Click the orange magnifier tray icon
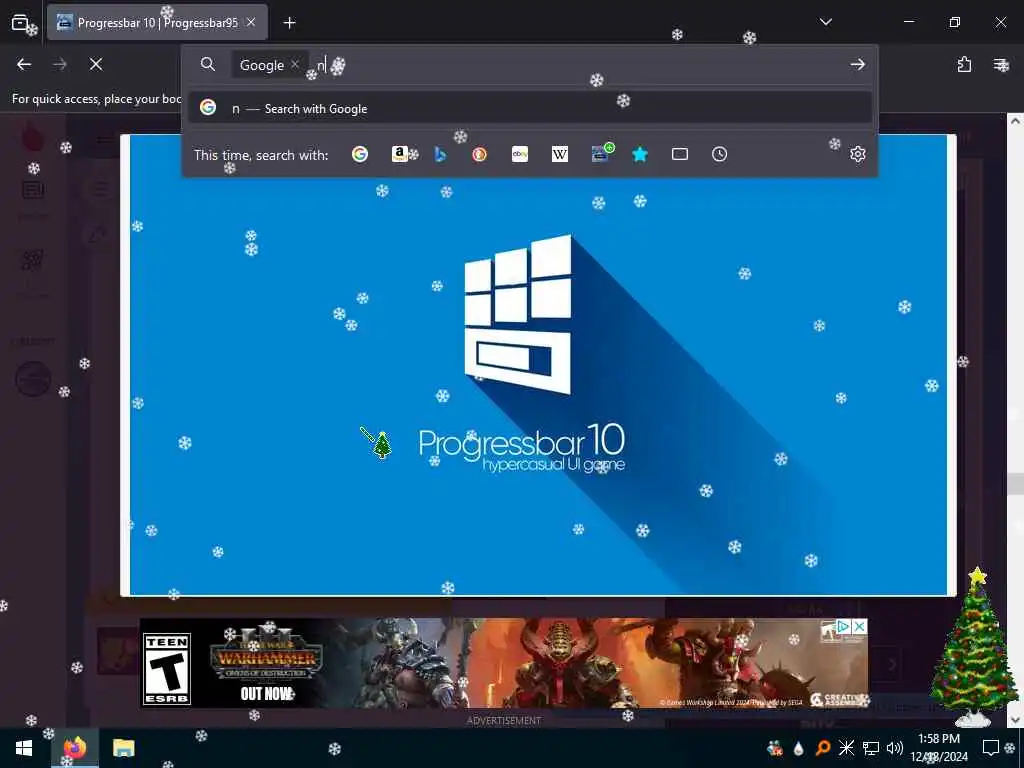The height and width of the screenshot is (768, 1024). click(823, 748)
